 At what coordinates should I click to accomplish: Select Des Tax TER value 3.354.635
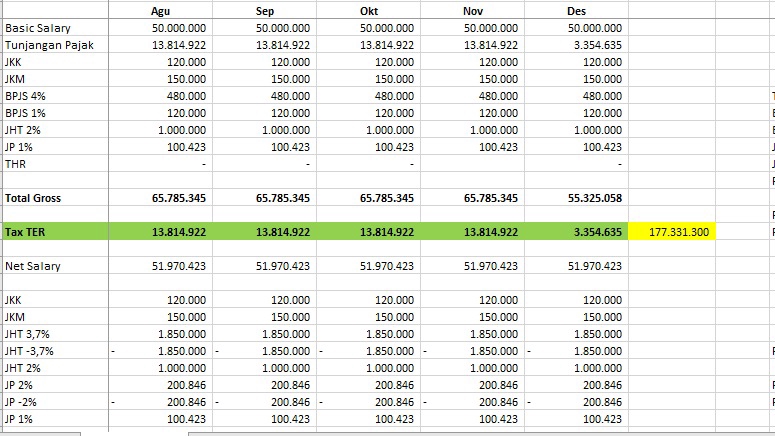(x=576, y=232)
